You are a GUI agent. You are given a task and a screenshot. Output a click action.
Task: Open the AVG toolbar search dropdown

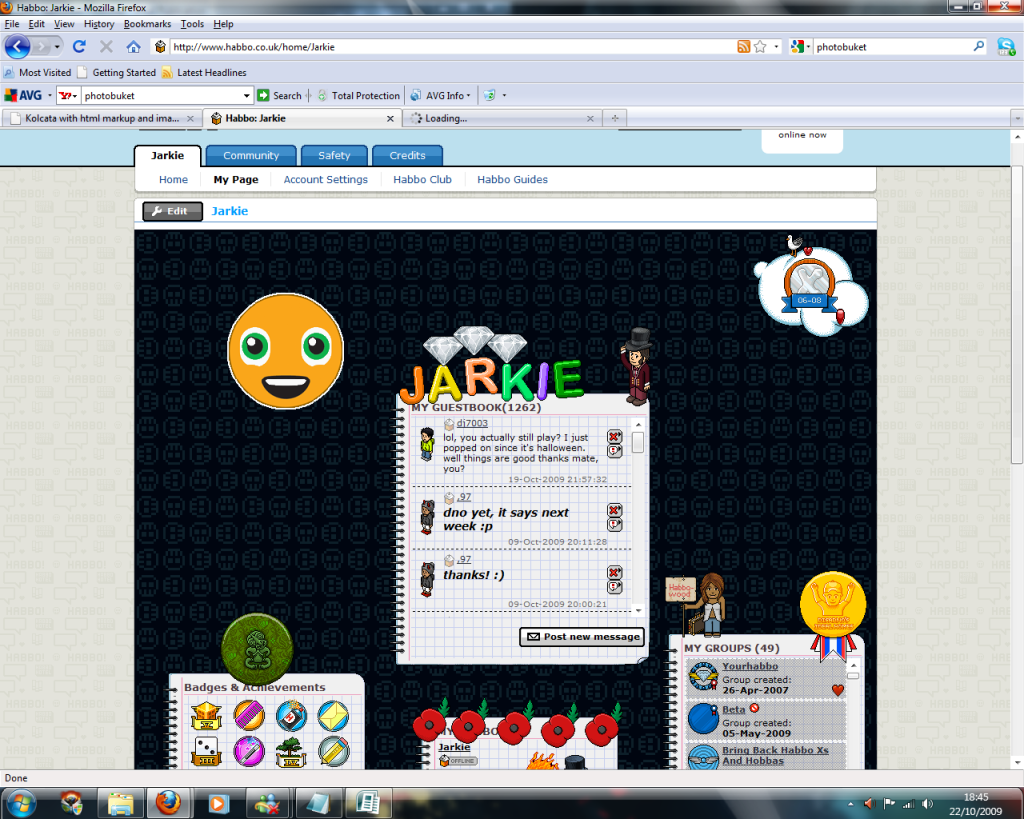tap(247, 96)
